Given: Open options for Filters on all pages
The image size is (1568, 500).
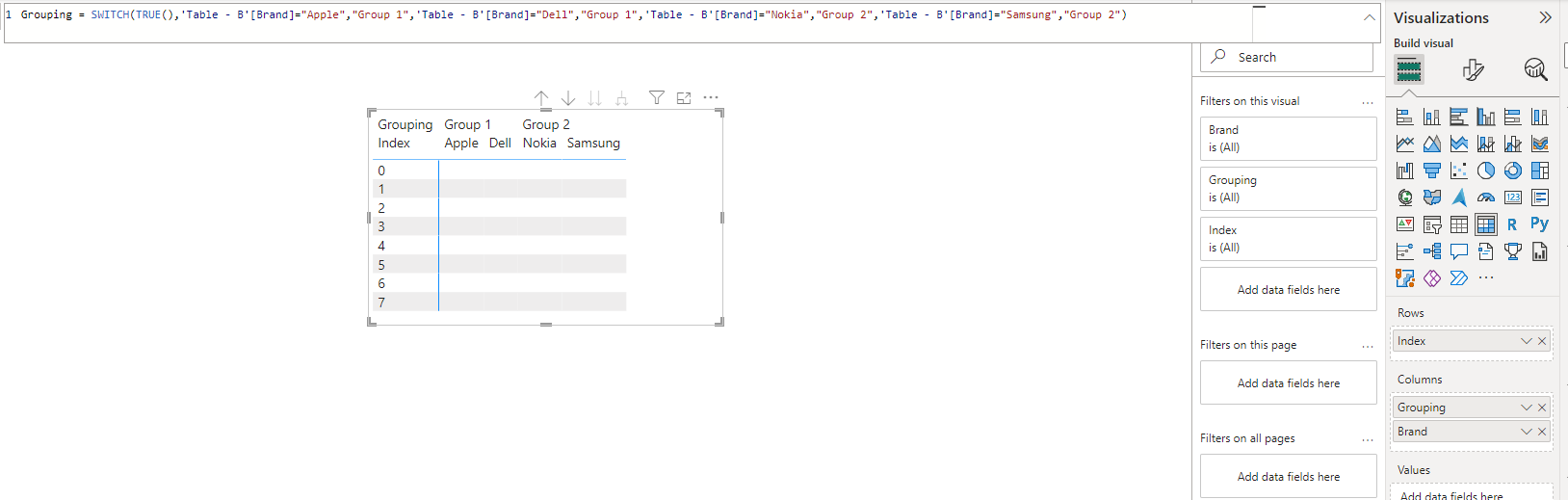Looking at the screenshot, I should point(1368,439).
